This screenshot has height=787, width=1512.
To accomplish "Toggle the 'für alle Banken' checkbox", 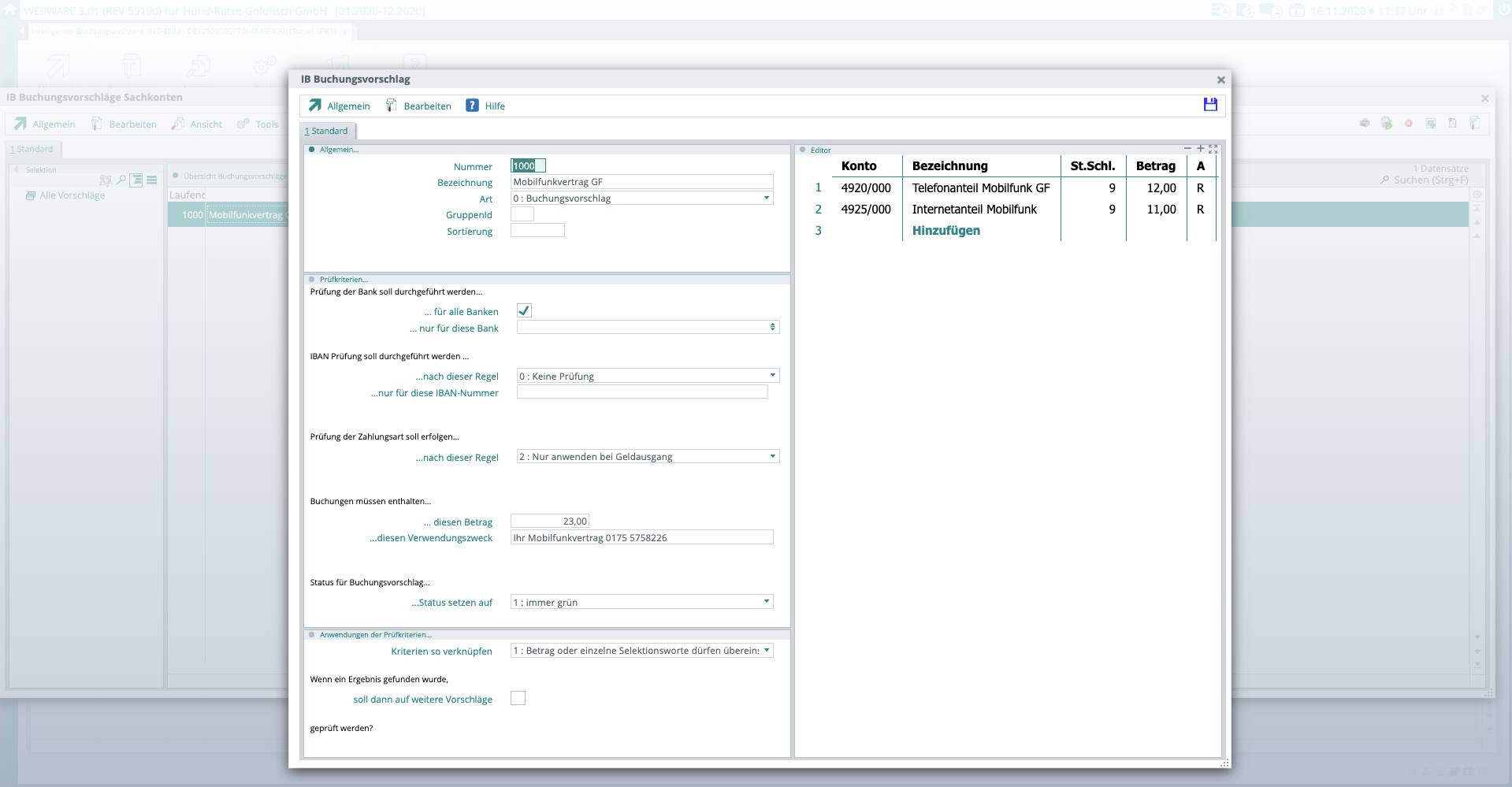I will (x=524, y=310).
